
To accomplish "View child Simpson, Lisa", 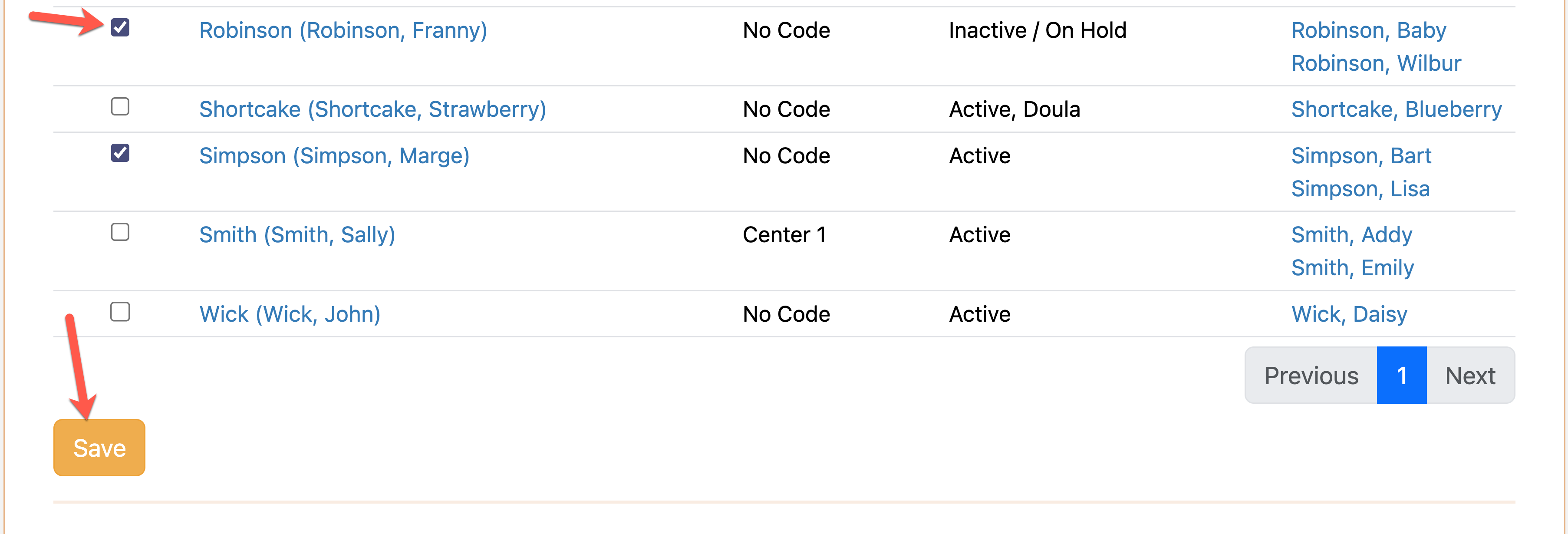I will (x=1360, y=189).
